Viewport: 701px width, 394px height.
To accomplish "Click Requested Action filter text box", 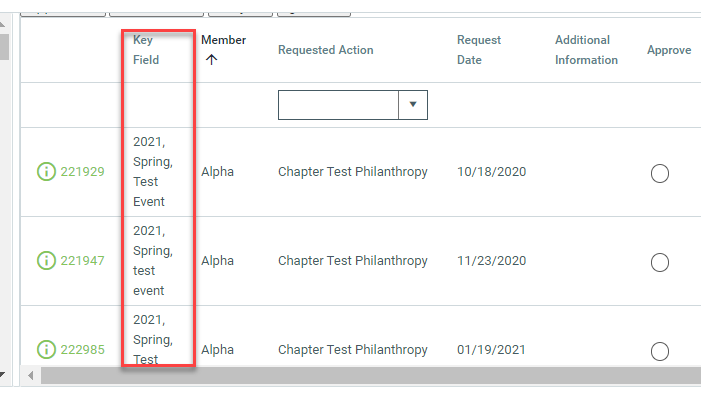I will (338, 105).
